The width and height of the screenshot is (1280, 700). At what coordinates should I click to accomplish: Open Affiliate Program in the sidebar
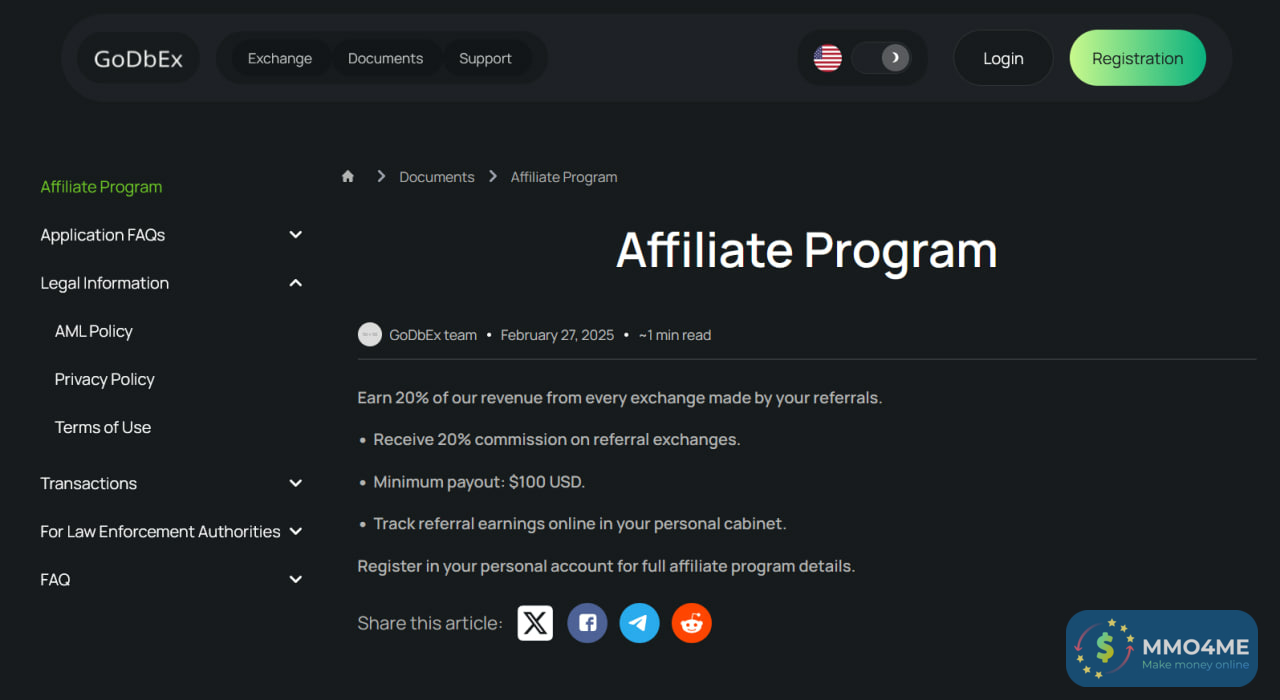point(101,187)
